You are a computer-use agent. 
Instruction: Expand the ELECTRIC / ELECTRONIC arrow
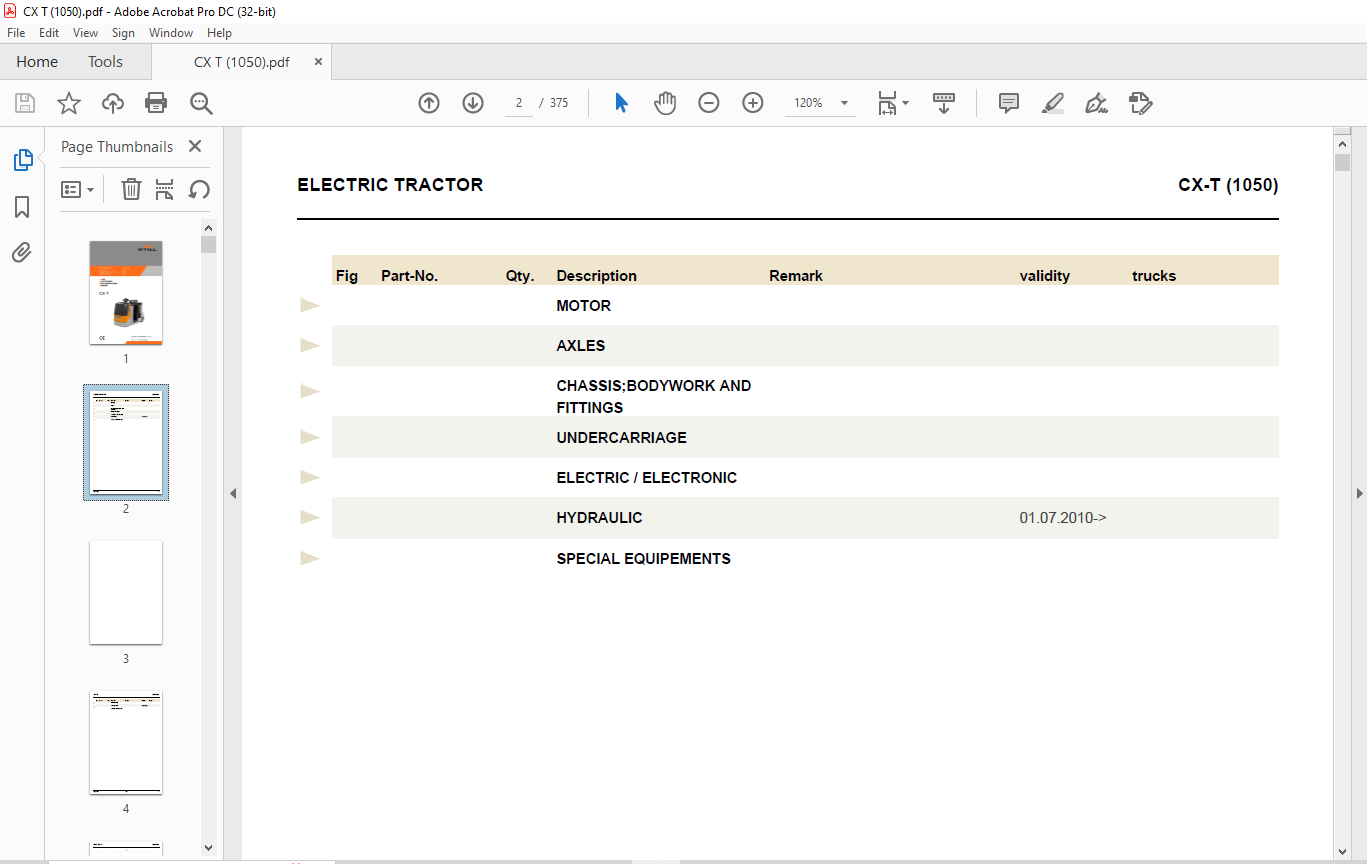click(x=310, y=477)
